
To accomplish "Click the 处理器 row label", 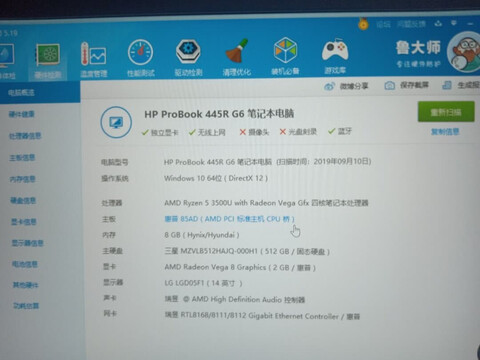I will click(x=112, y=203).
